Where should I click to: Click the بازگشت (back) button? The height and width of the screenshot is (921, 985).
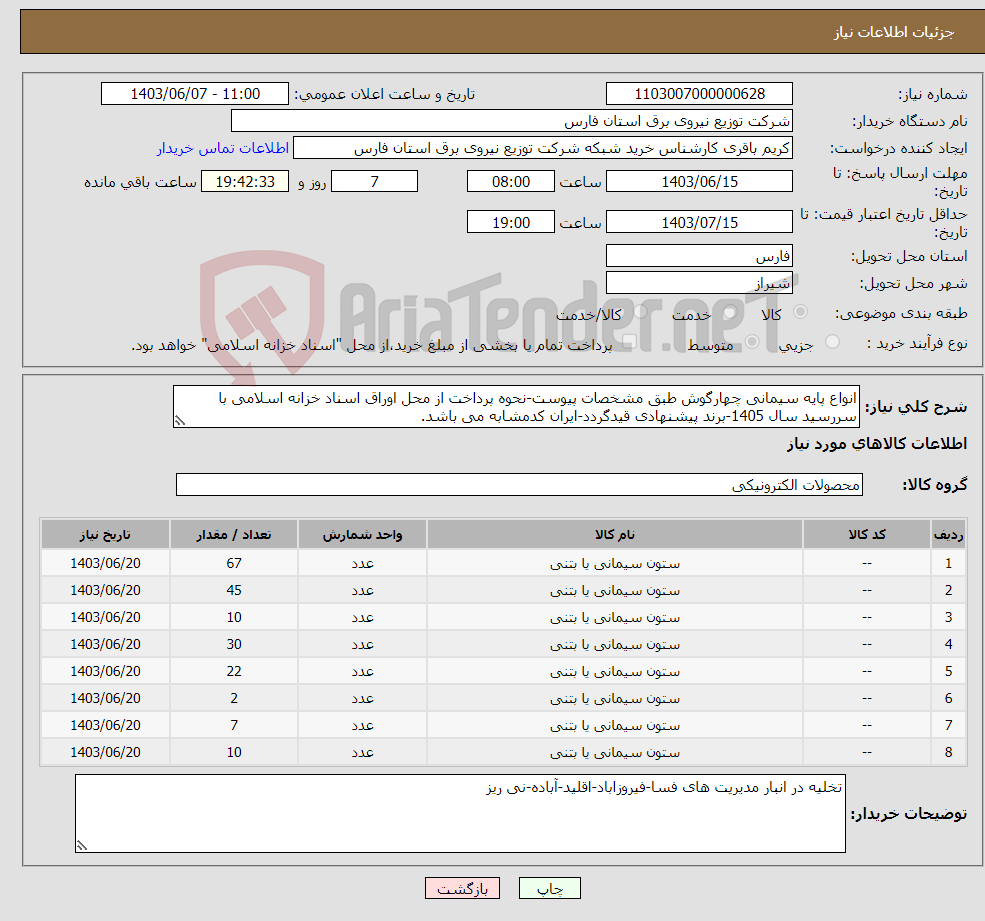(x=462, y=888)
